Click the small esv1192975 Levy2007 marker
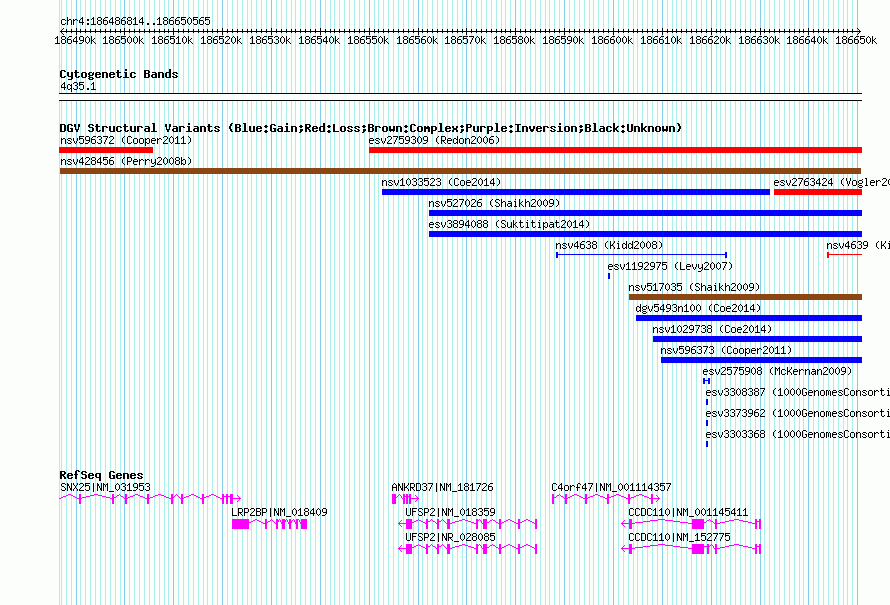This screenshot has height=605, width=890. click(609, 276)
